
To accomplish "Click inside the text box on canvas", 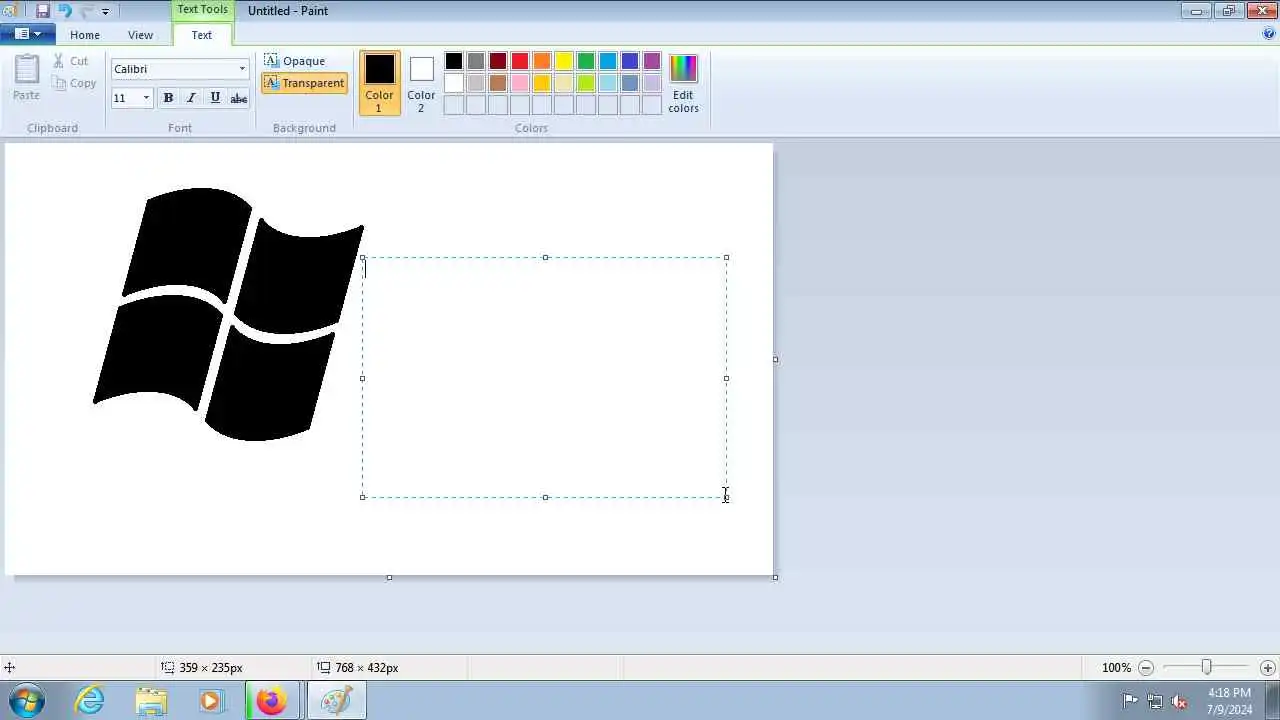I will pyautogui.click(x=545, y=378).
